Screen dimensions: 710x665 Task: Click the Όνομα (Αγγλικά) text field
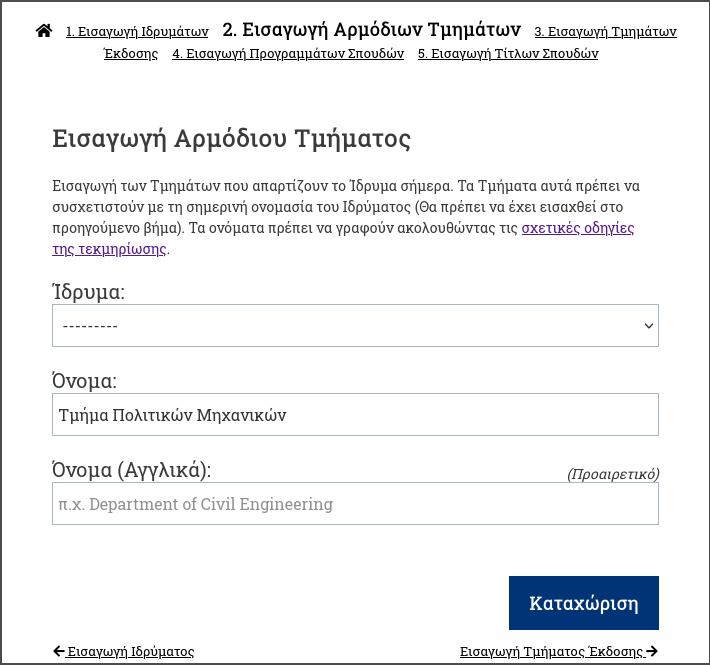(355, 503)
